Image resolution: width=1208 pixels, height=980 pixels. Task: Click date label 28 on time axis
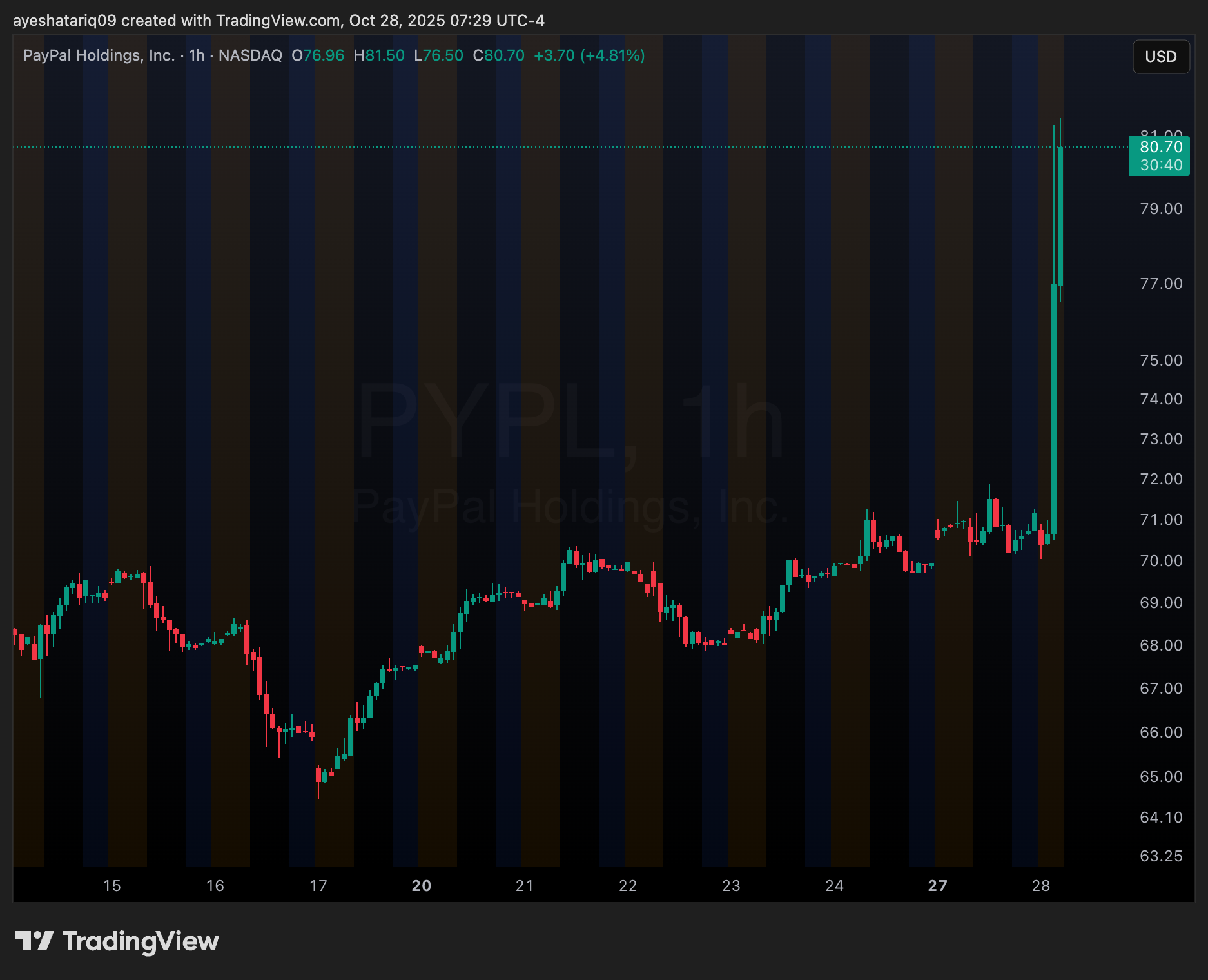[x=1041, y=886]
